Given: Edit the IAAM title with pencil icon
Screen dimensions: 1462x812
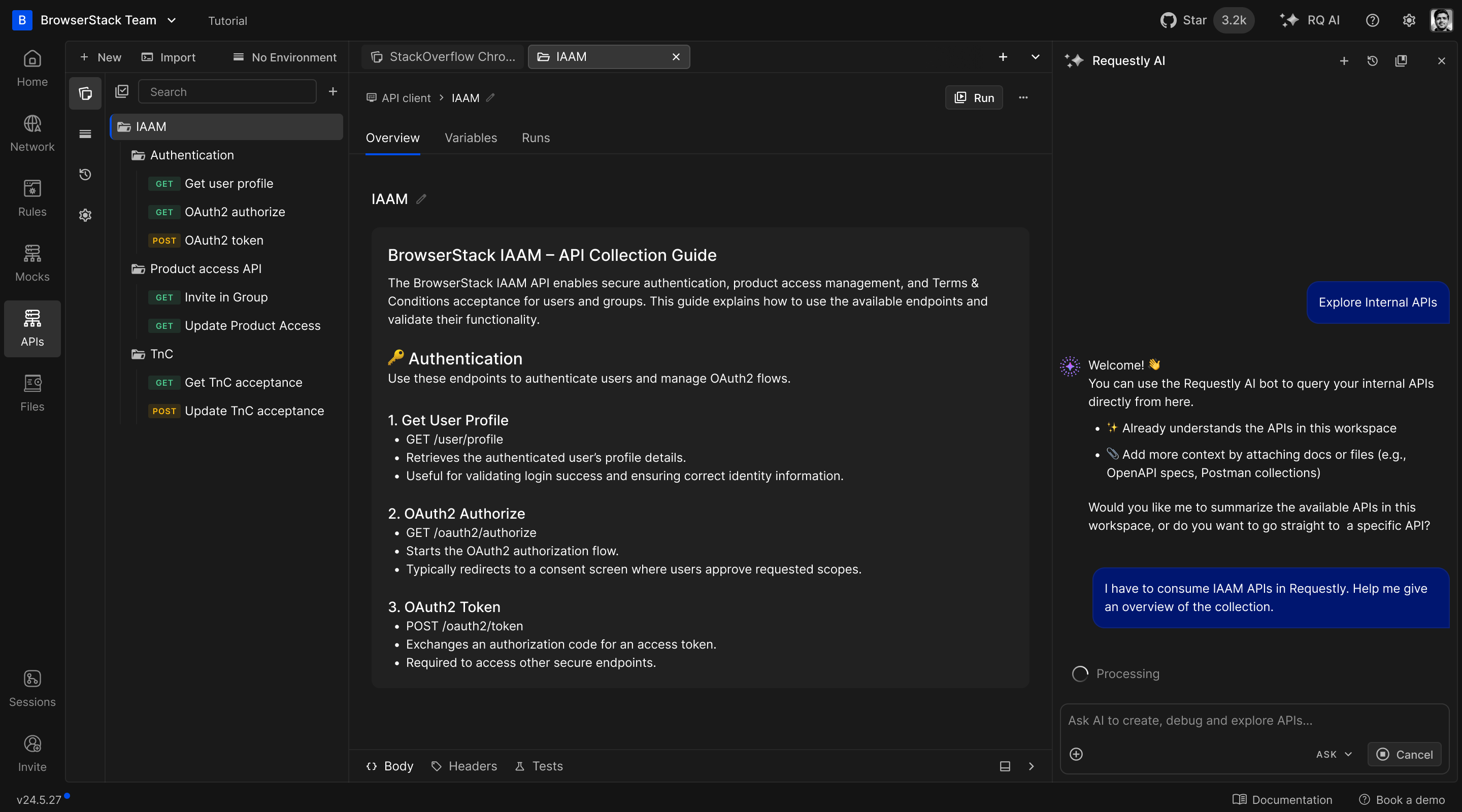Looking at the screenshot, I should (x=421, y=199).
